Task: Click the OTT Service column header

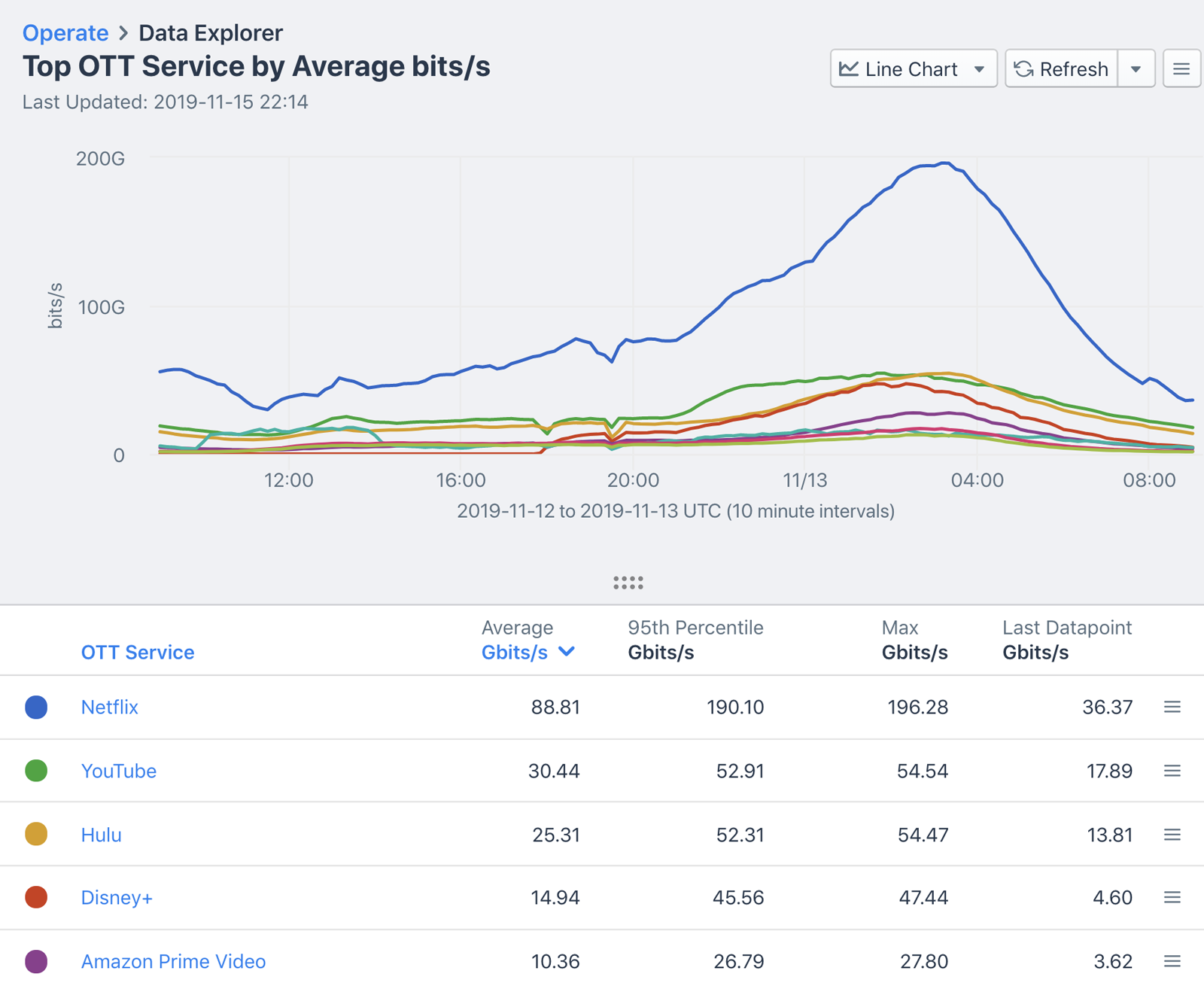Action: [x=138, y=653]
